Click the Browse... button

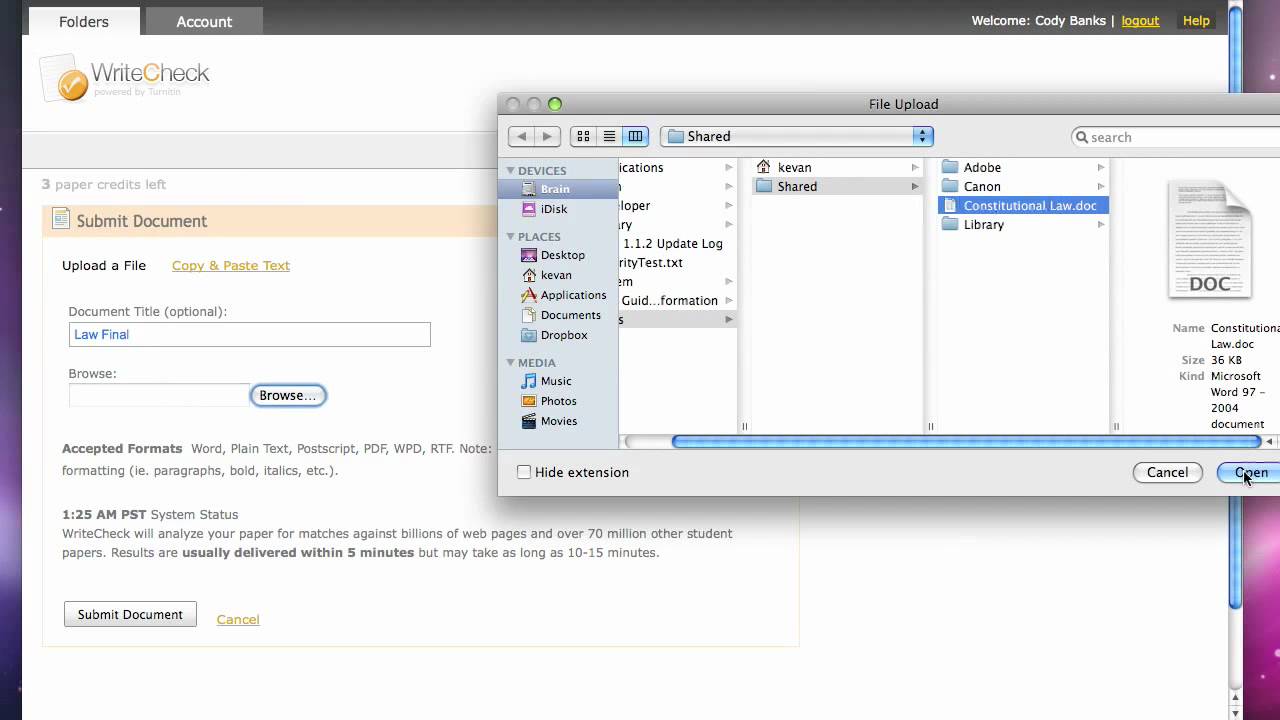[288, 395]
